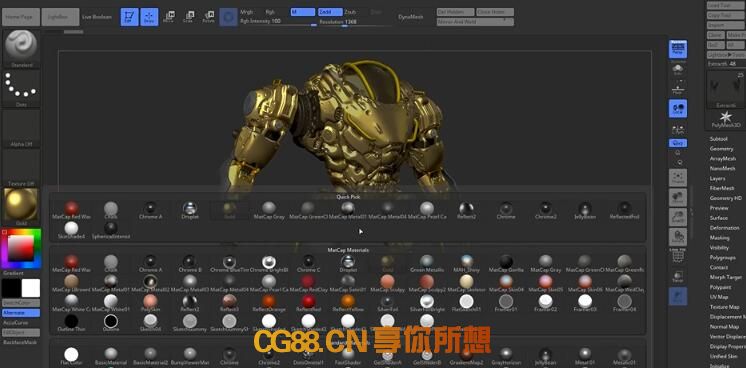This screenshot has width=746, height=368.
Task: Open the Dots stroke selector
Action: click(x=21, y=89)
